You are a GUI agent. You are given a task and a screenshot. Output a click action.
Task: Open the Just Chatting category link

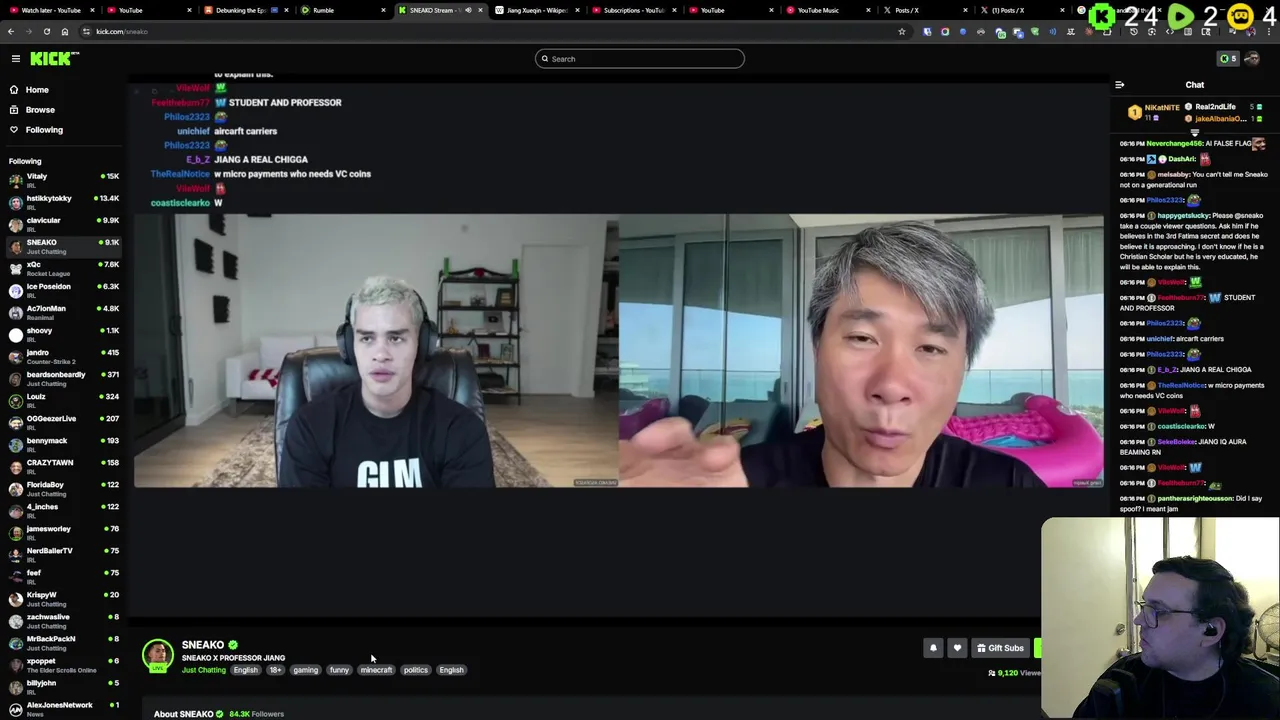(203, 670)
